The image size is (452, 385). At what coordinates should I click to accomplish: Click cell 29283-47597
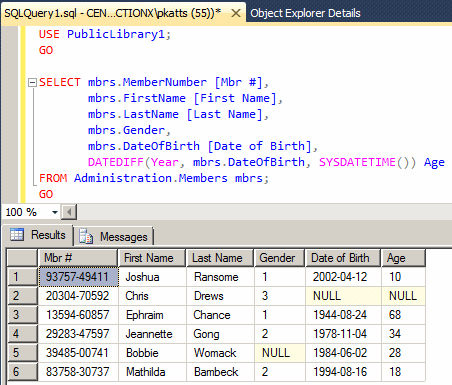78,334
